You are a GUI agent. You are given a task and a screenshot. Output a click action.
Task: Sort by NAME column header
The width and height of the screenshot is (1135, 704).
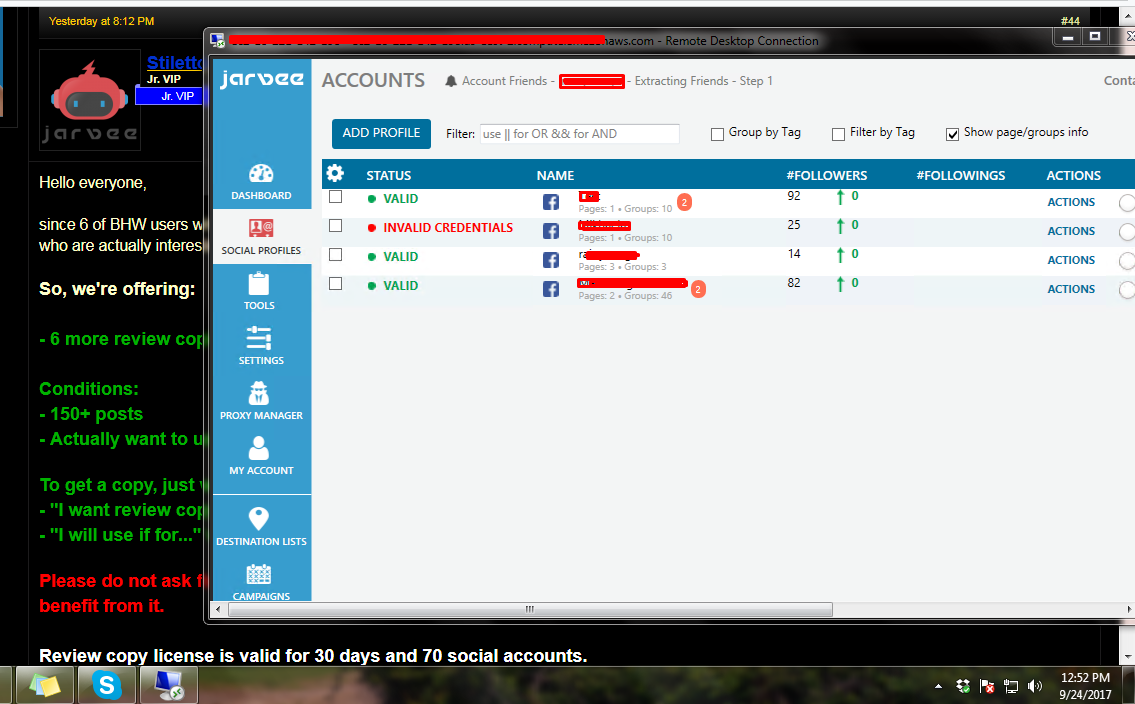tap(555, 175)
